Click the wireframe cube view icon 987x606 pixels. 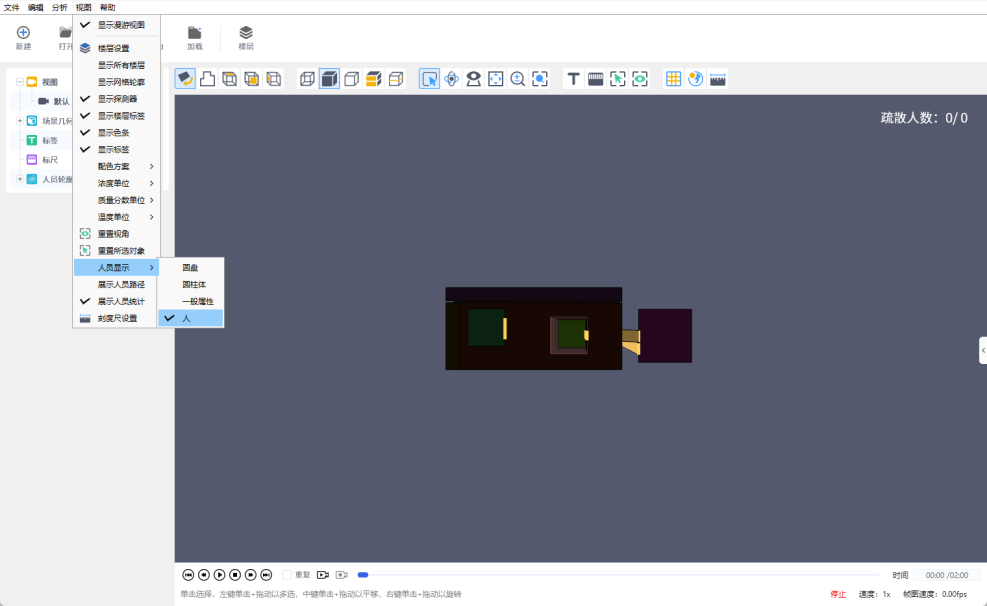click(x=307, y=79)
